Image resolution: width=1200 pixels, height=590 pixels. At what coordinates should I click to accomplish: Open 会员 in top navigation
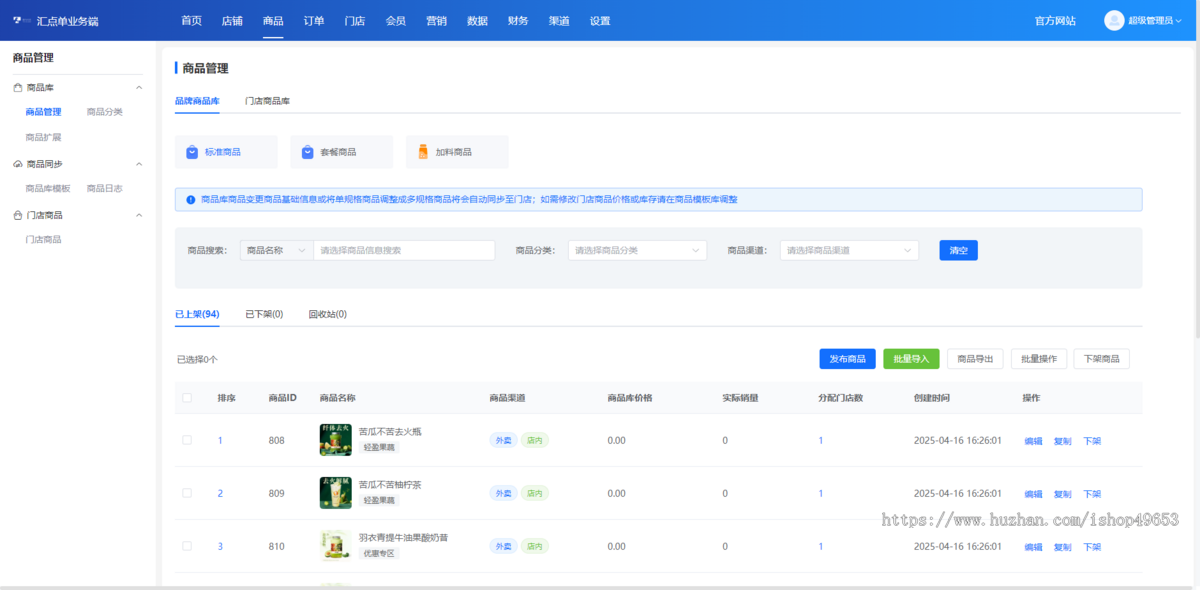pyautogui.click(x=395, y=21)
